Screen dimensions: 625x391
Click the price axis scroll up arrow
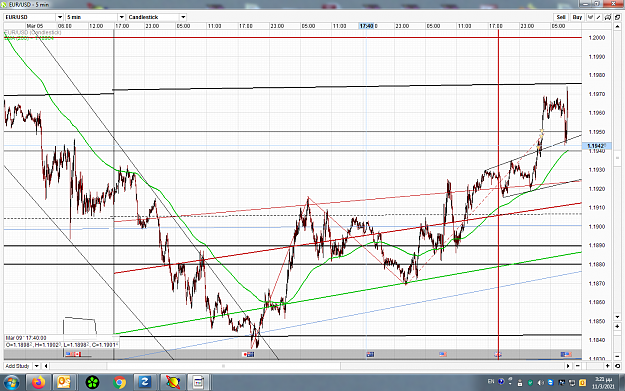(x=617, y=27)
